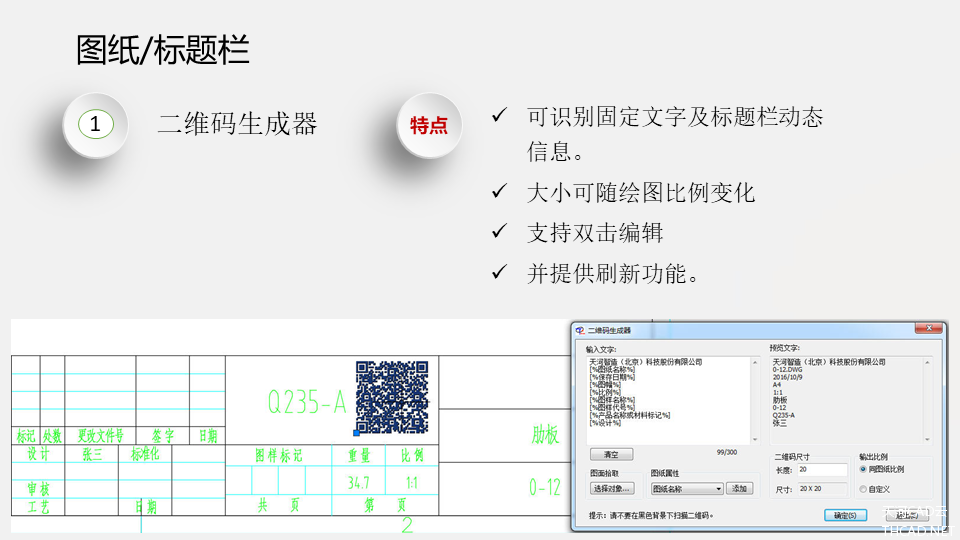Click the bullet text 大小可随绘图比例变化
The height and width of the screenshot is (540, 960).
point(641,193)
